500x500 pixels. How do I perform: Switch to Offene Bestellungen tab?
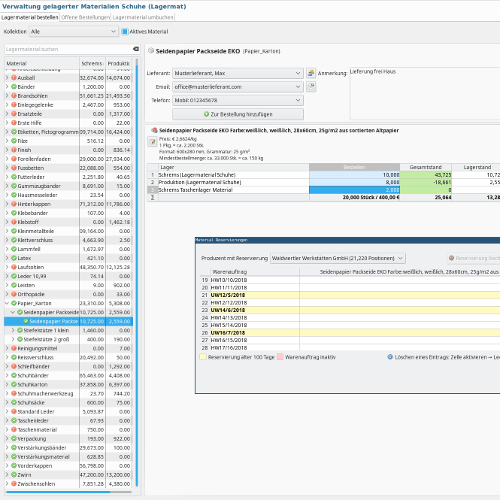[x=85, y=17]
